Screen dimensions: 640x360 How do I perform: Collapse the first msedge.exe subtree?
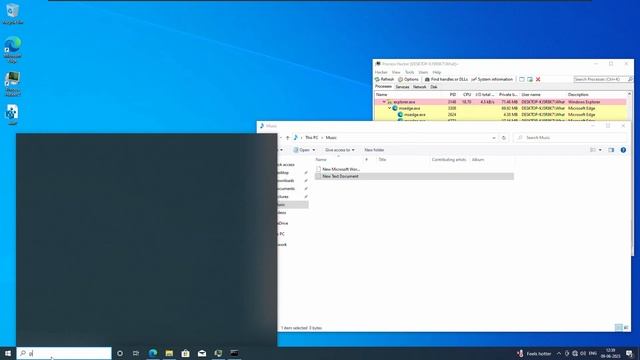(x=389, y=108)
